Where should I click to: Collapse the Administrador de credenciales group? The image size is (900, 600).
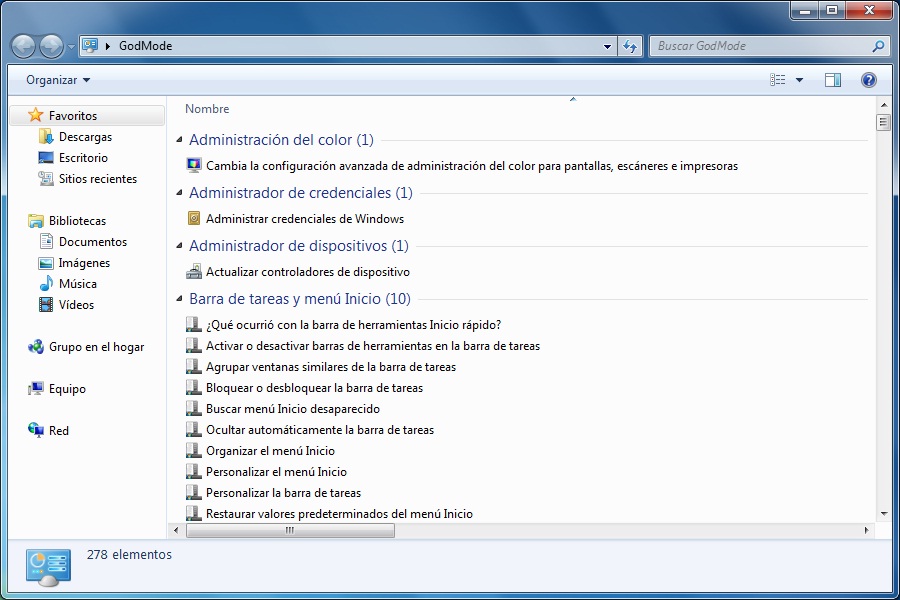click(x=179, y=192)
